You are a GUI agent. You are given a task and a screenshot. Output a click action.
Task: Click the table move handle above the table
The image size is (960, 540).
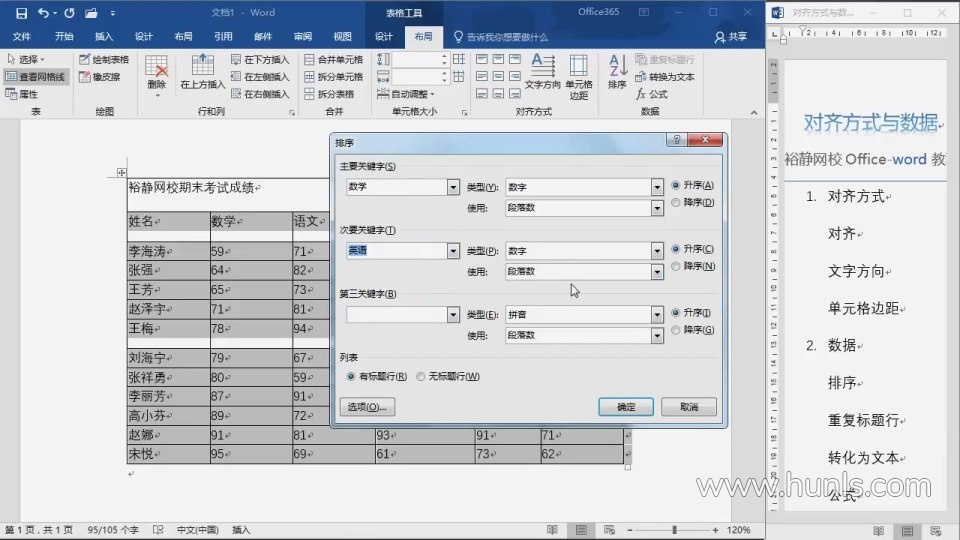click(122, 173)
